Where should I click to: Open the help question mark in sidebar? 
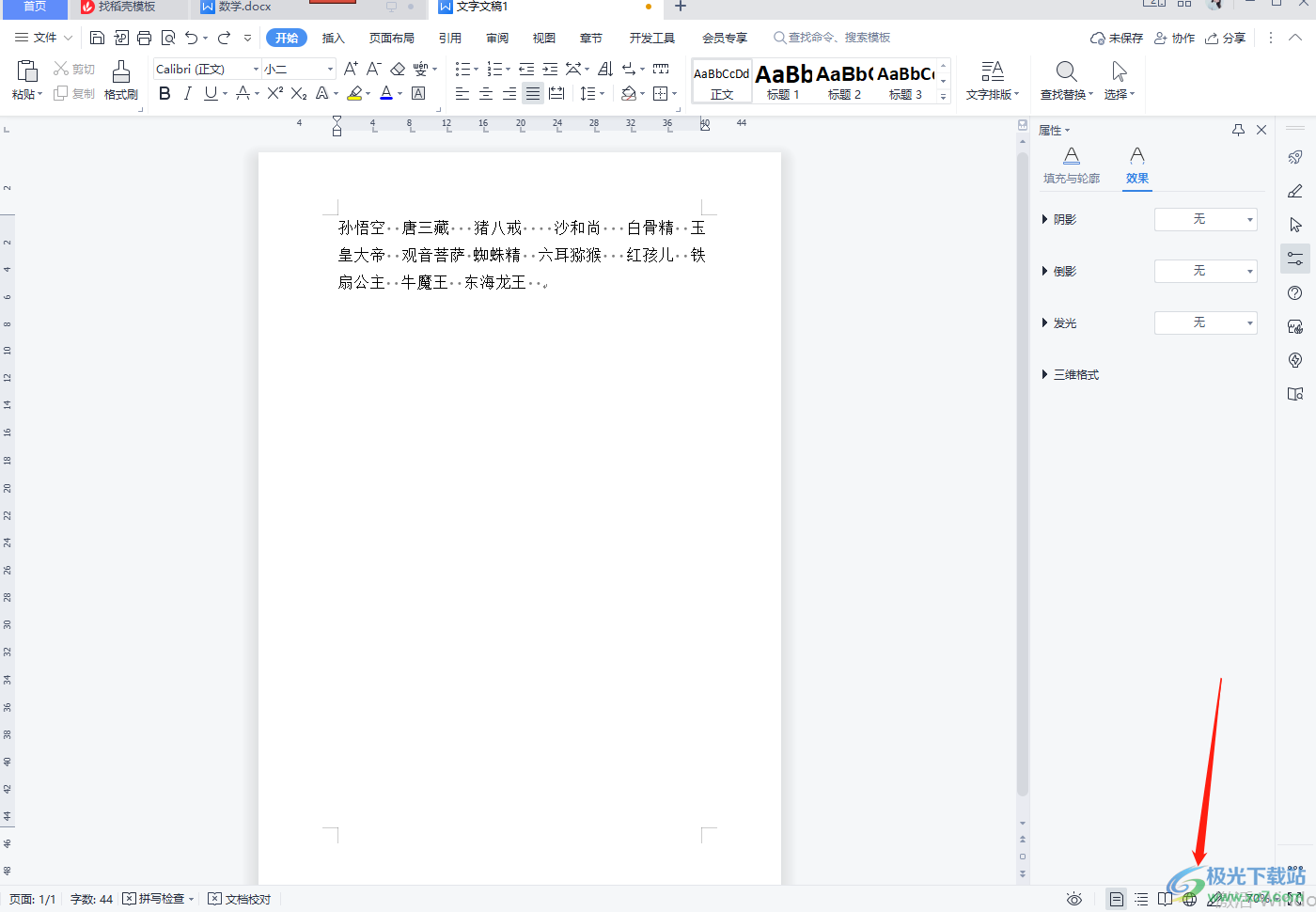[x=1295, y=292]
